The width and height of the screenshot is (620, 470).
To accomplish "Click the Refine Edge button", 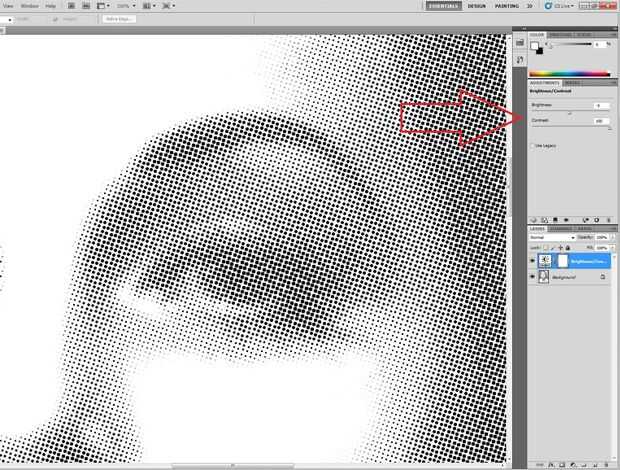I will [x=119, y=19].
